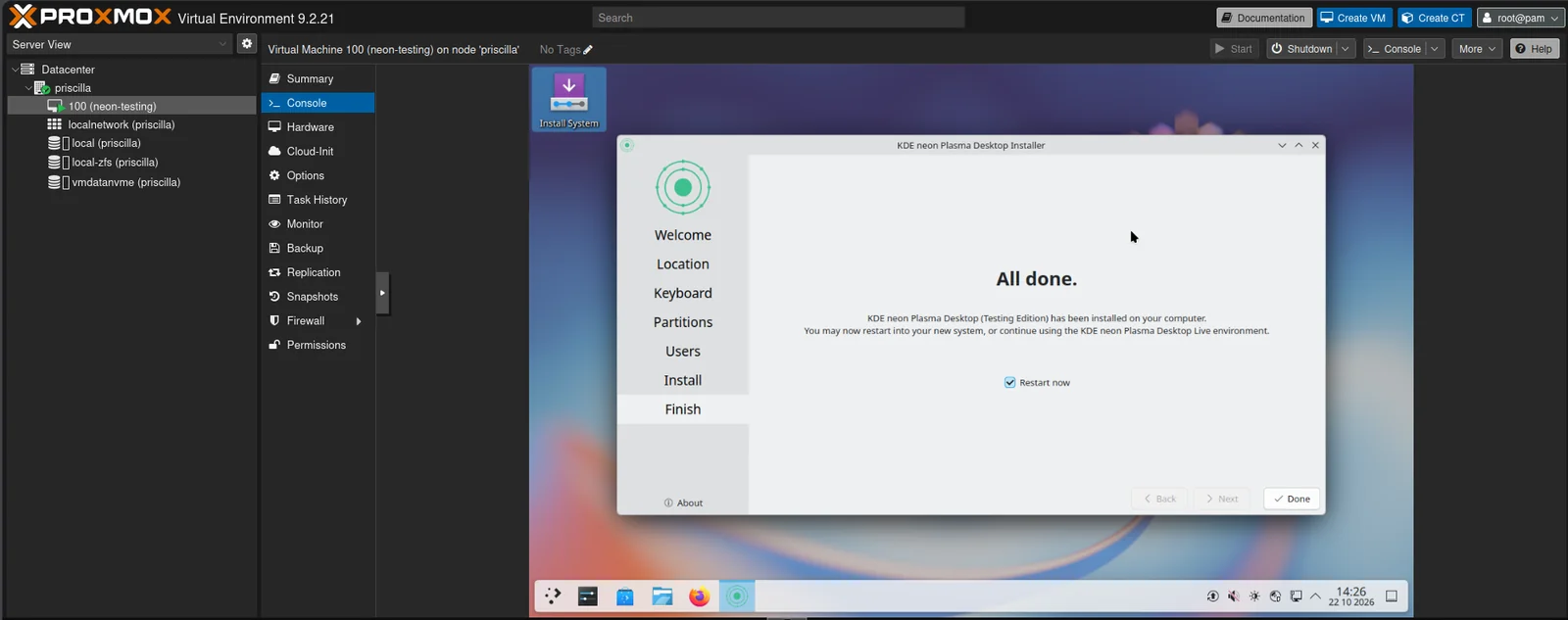The height and width of the screenshot is (620, 1568).
Task: Edit VM tags with pencil icon
Action: (588, 50)
